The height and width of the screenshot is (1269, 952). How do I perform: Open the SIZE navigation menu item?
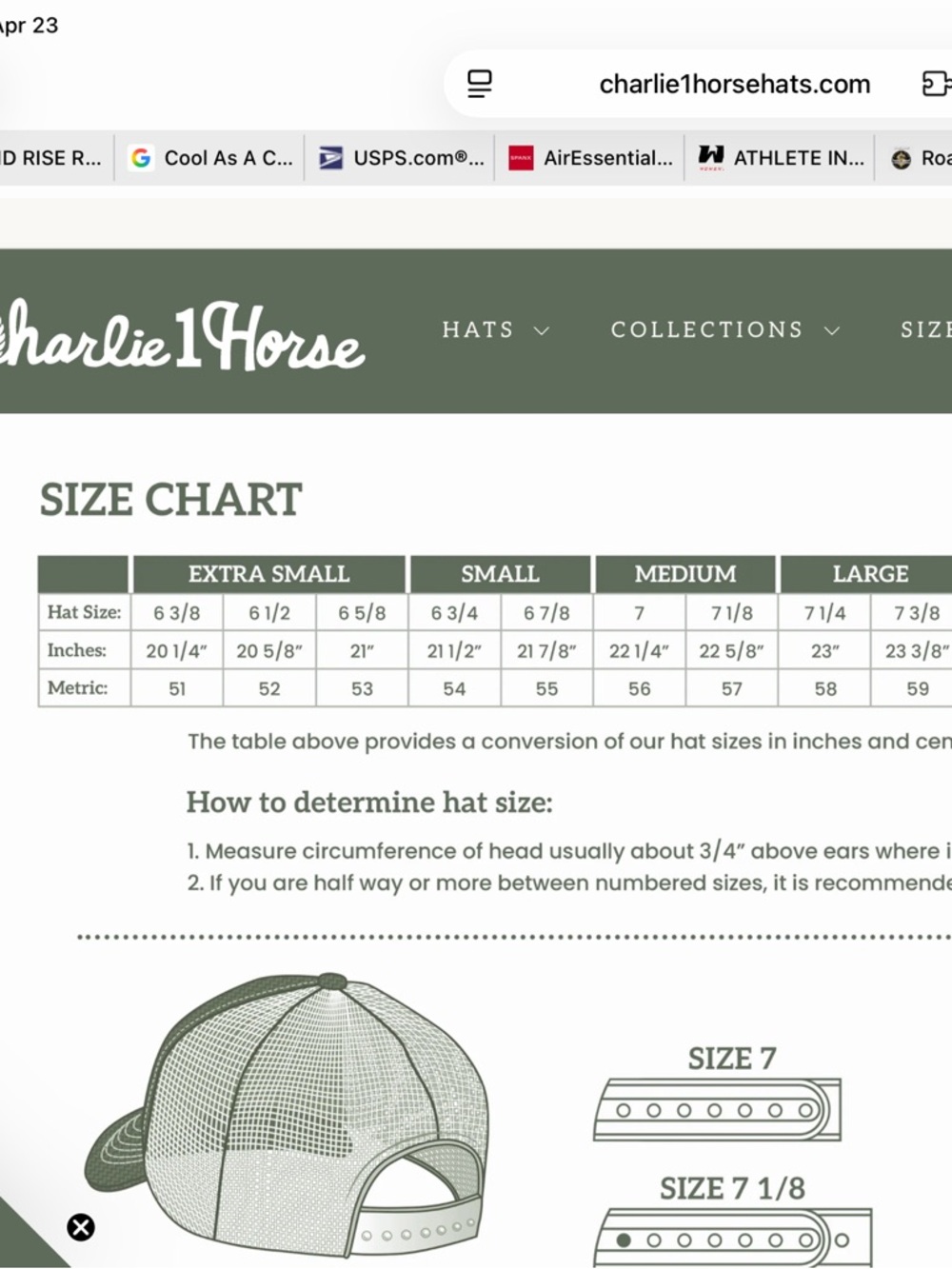point(925,329)
